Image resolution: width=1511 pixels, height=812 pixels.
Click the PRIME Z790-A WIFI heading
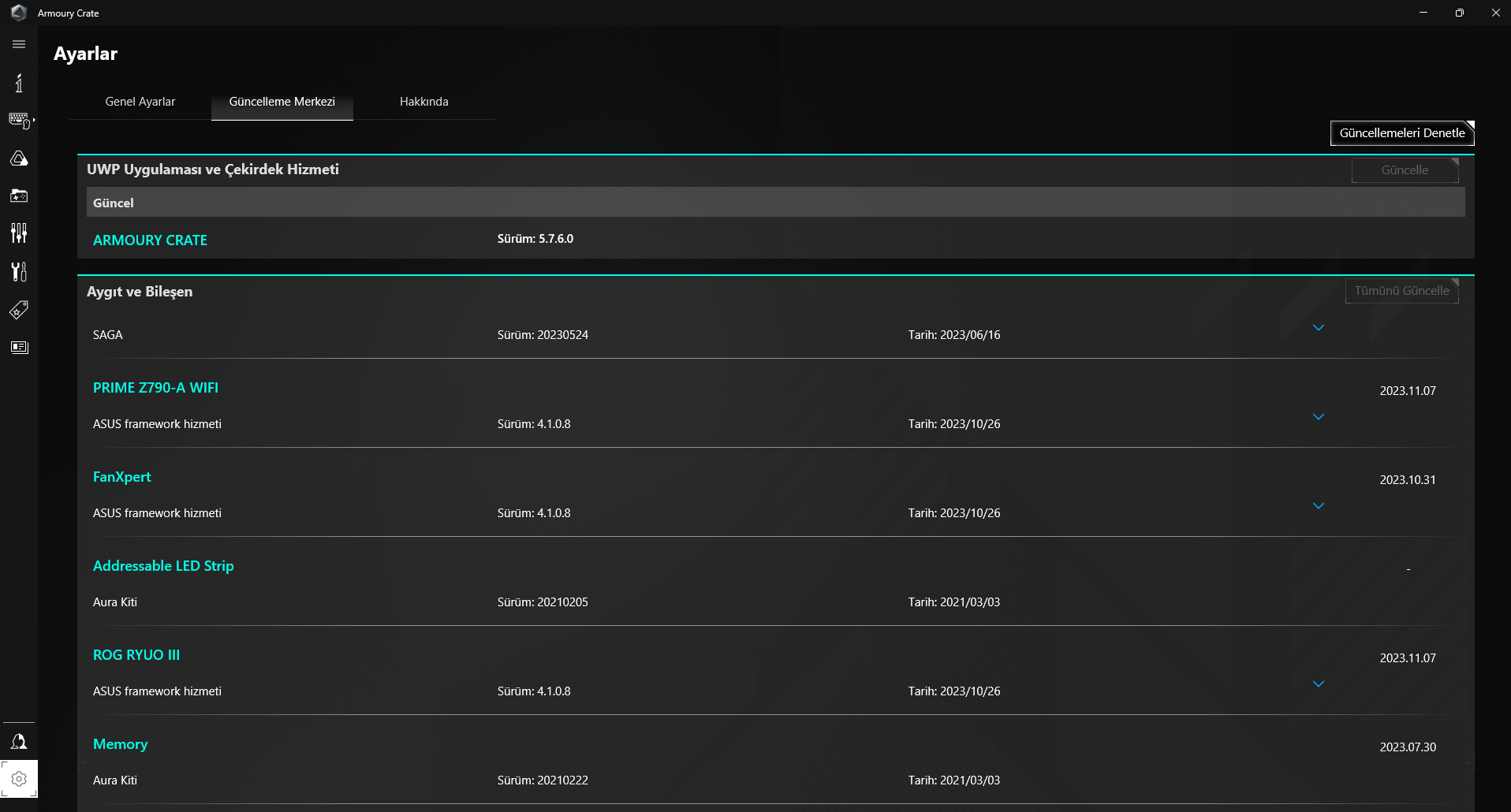156,388
